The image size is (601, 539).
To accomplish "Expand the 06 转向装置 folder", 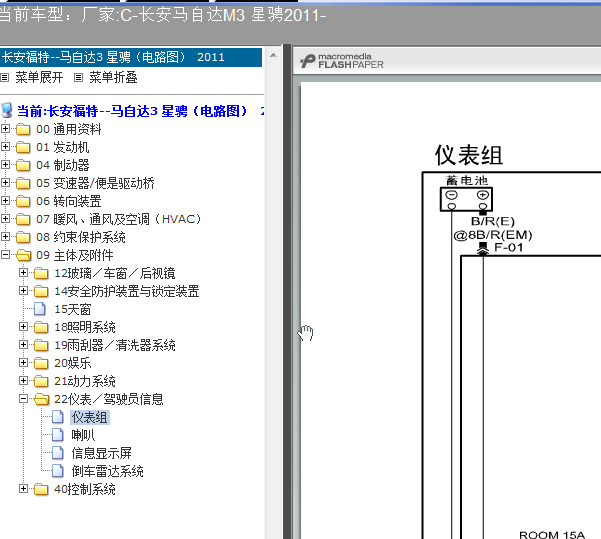I will [5, 201].
